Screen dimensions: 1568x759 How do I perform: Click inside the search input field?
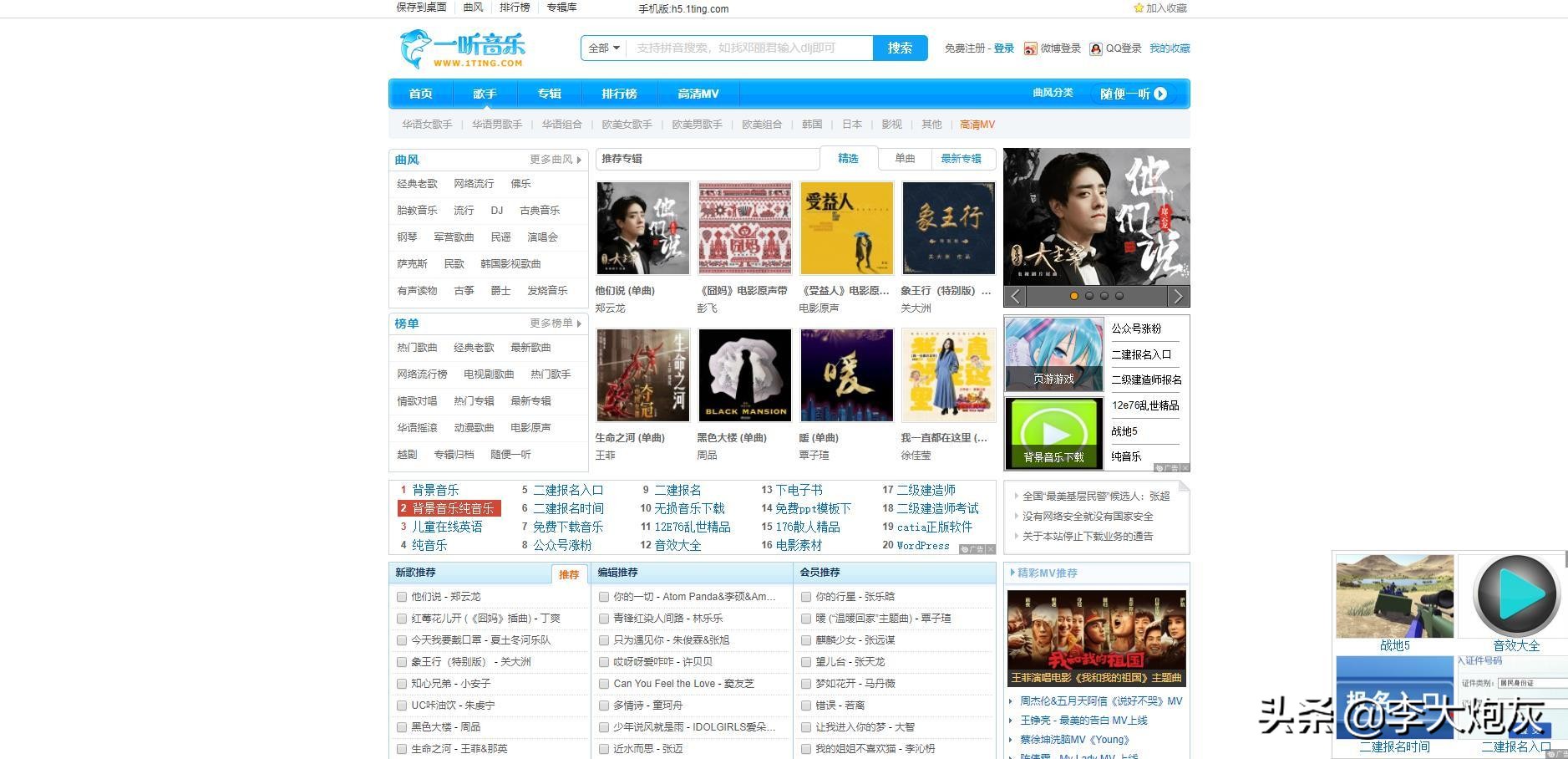(743, 48)
